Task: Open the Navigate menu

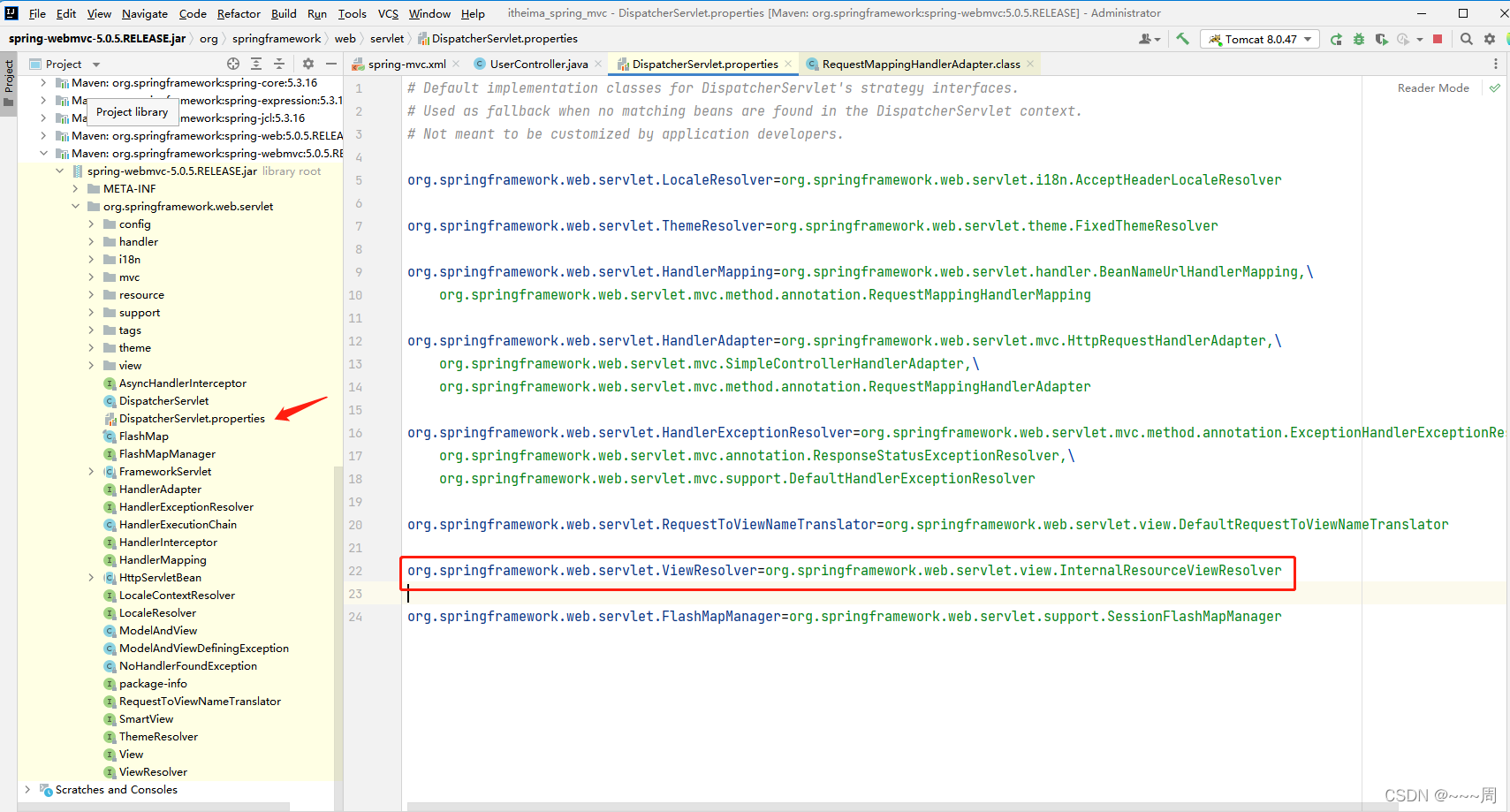Action: (x=144, y=13)
